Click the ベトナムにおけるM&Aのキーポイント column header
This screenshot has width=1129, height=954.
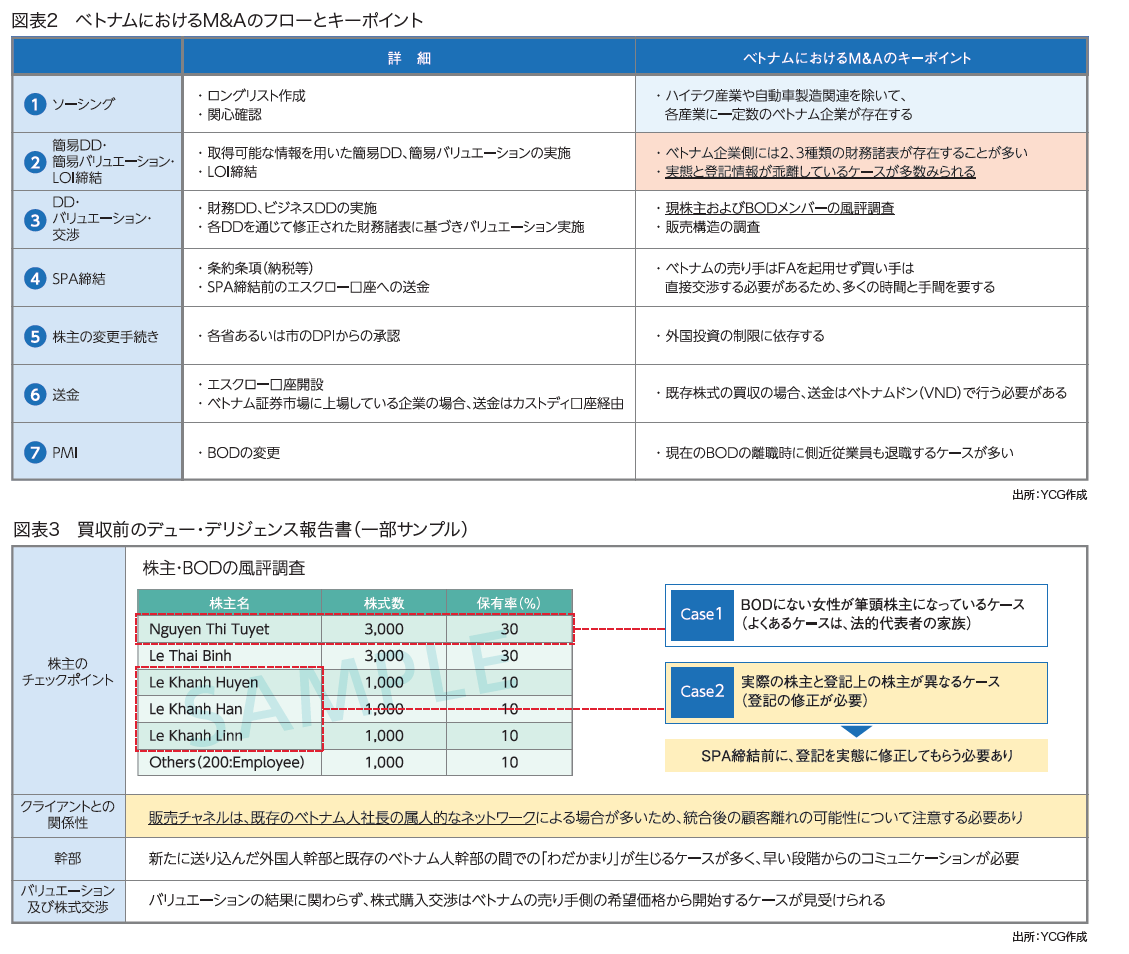click(x=857, y=58)
